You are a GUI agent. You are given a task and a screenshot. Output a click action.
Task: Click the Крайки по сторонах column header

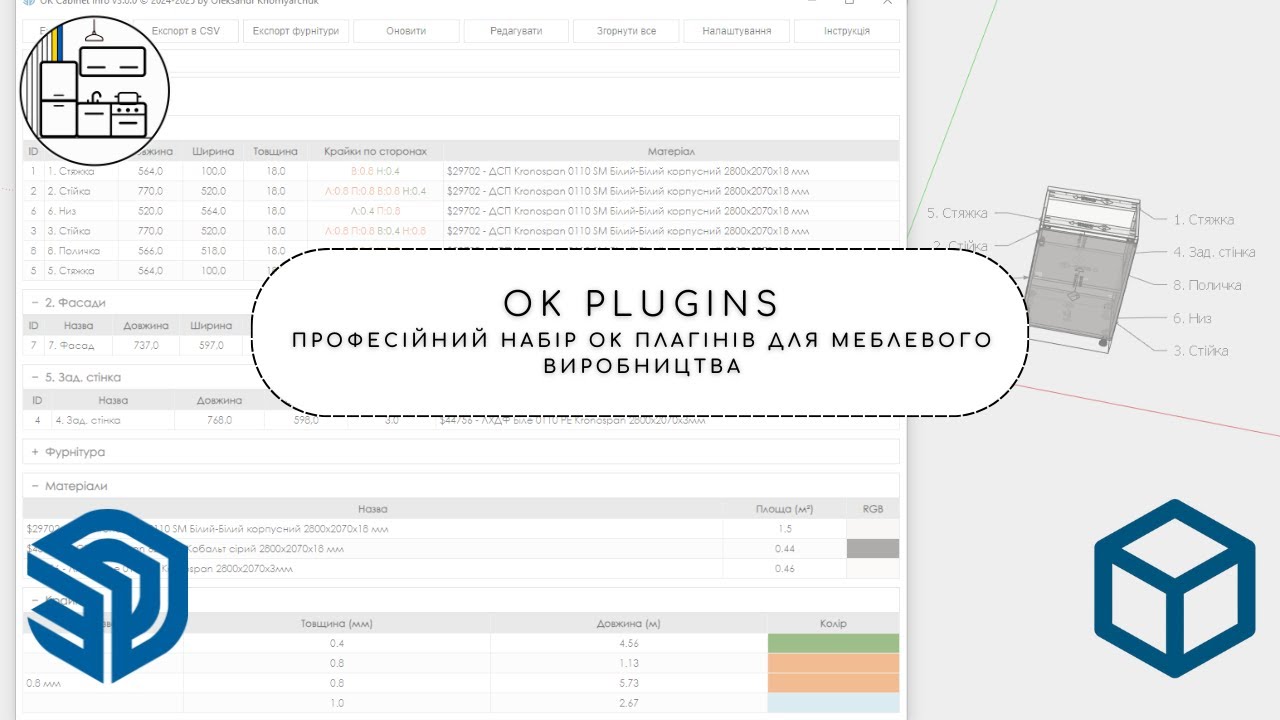coord(375,151)
